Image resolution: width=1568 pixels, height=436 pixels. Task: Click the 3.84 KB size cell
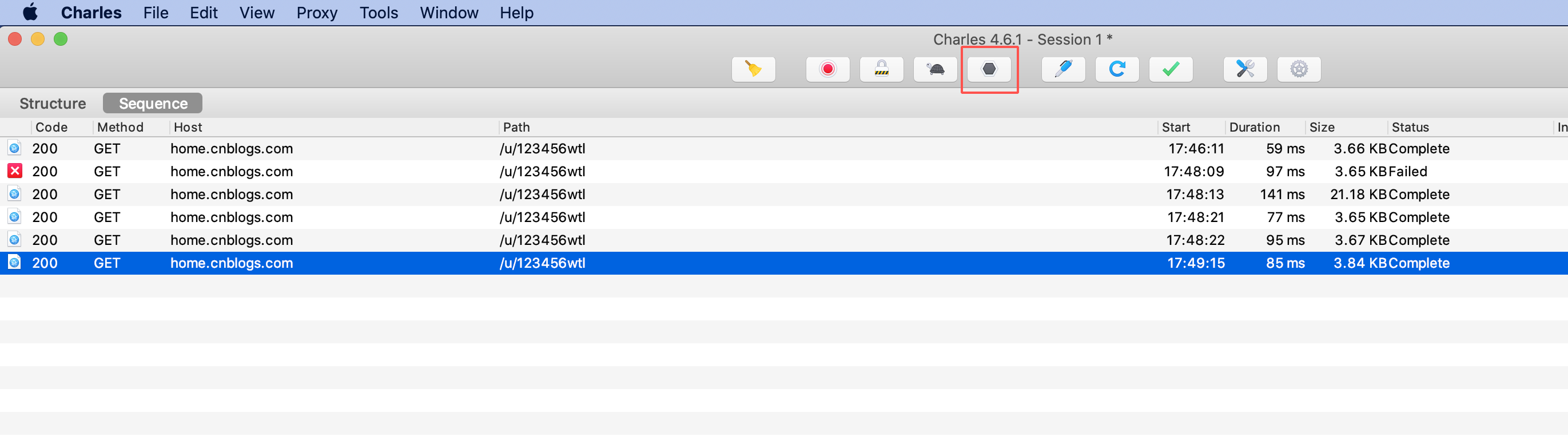1360,263
